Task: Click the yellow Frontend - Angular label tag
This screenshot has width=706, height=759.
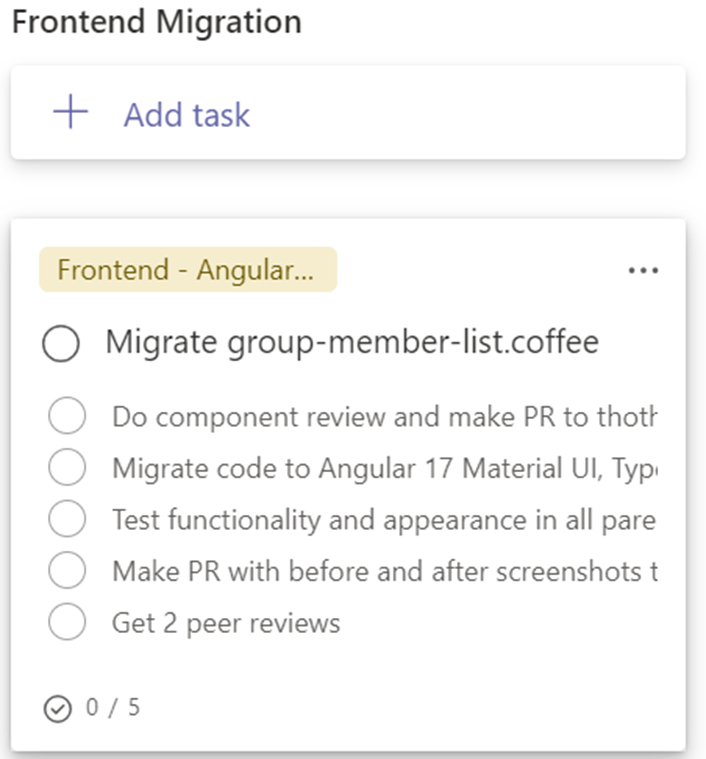Action: tap(188, 270)
